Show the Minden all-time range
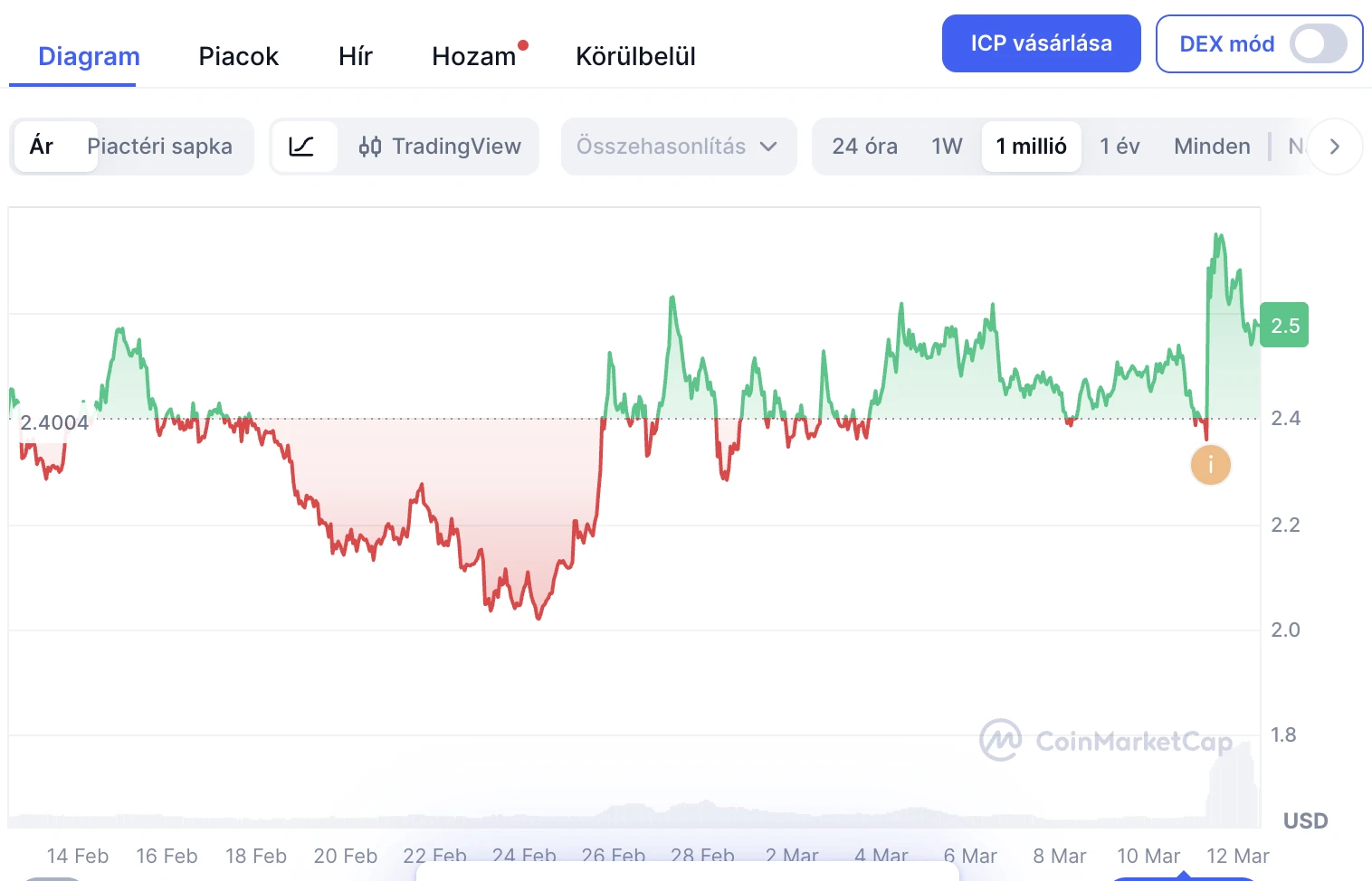Viewport: 1372px width, 881px height. click(1212, 147)
